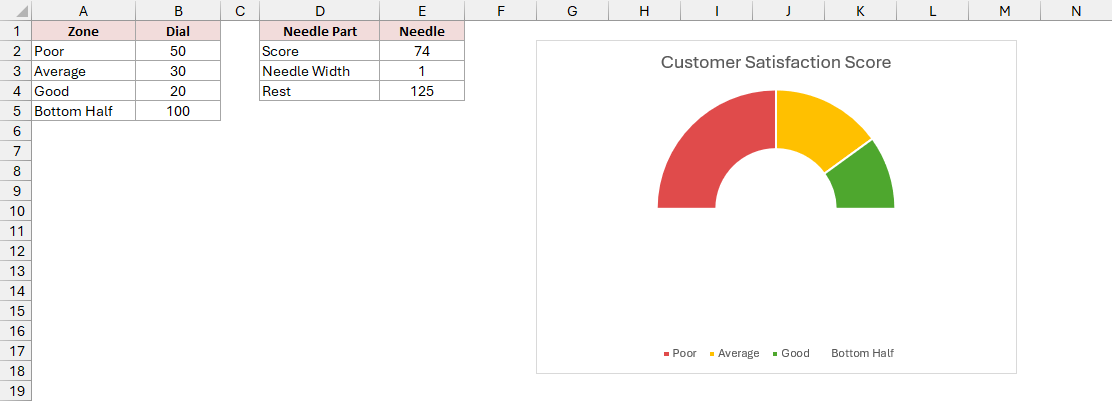This screenshot has width=1112, height=401.
Task: Select column N header
Action: pos(1076,11)
